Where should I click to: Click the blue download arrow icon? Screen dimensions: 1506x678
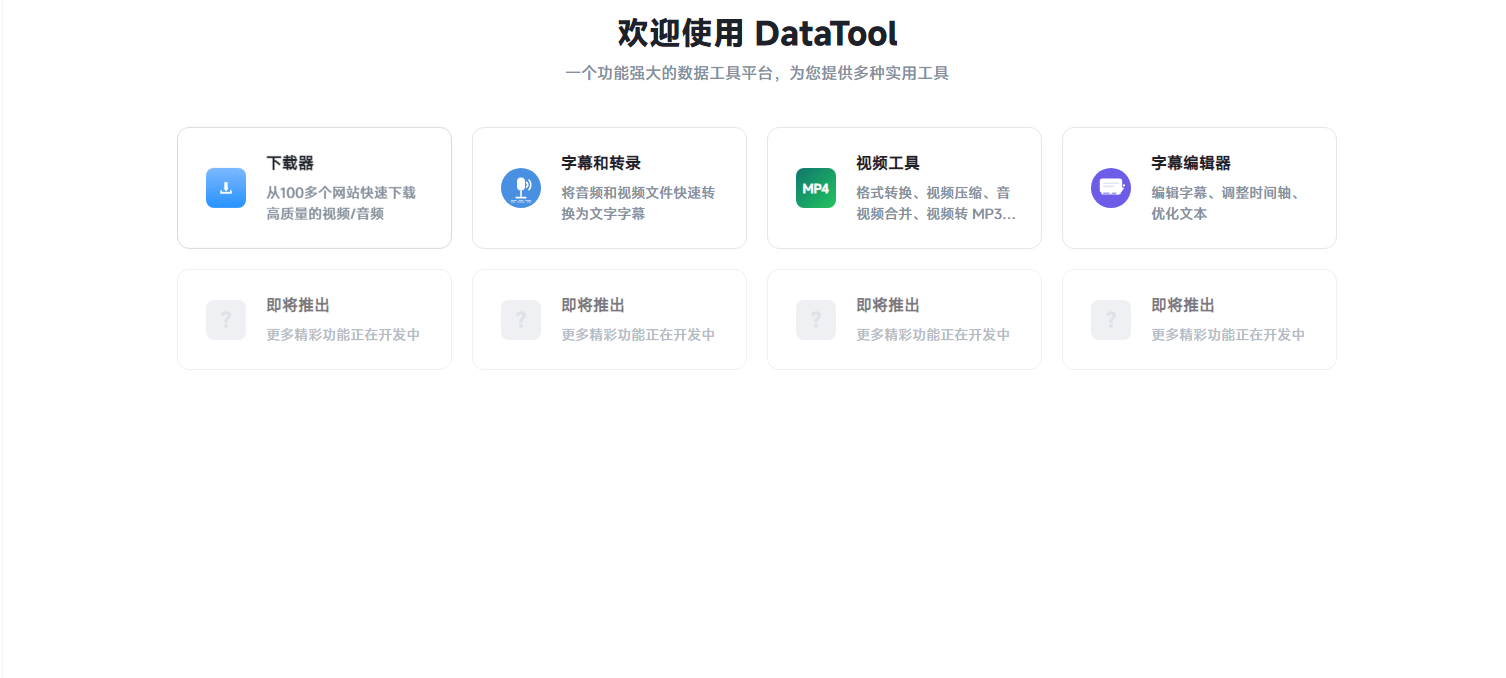coord(226,188)
